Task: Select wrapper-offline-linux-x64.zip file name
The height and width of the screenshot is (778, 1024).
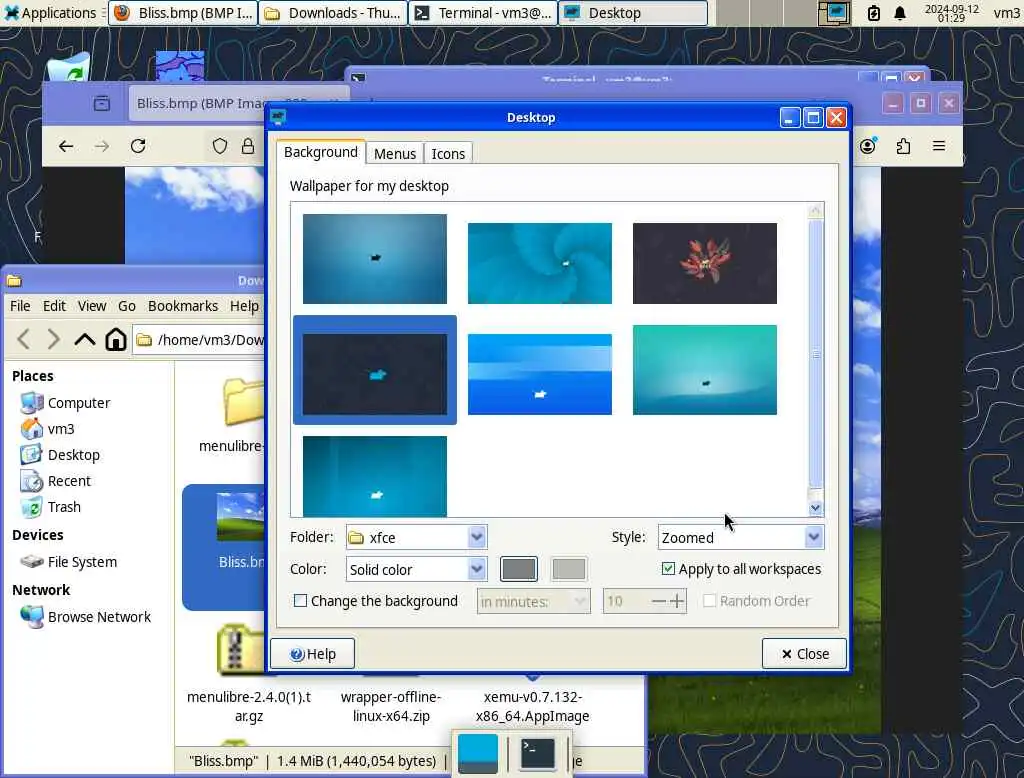Action: [x=391, y=706]
